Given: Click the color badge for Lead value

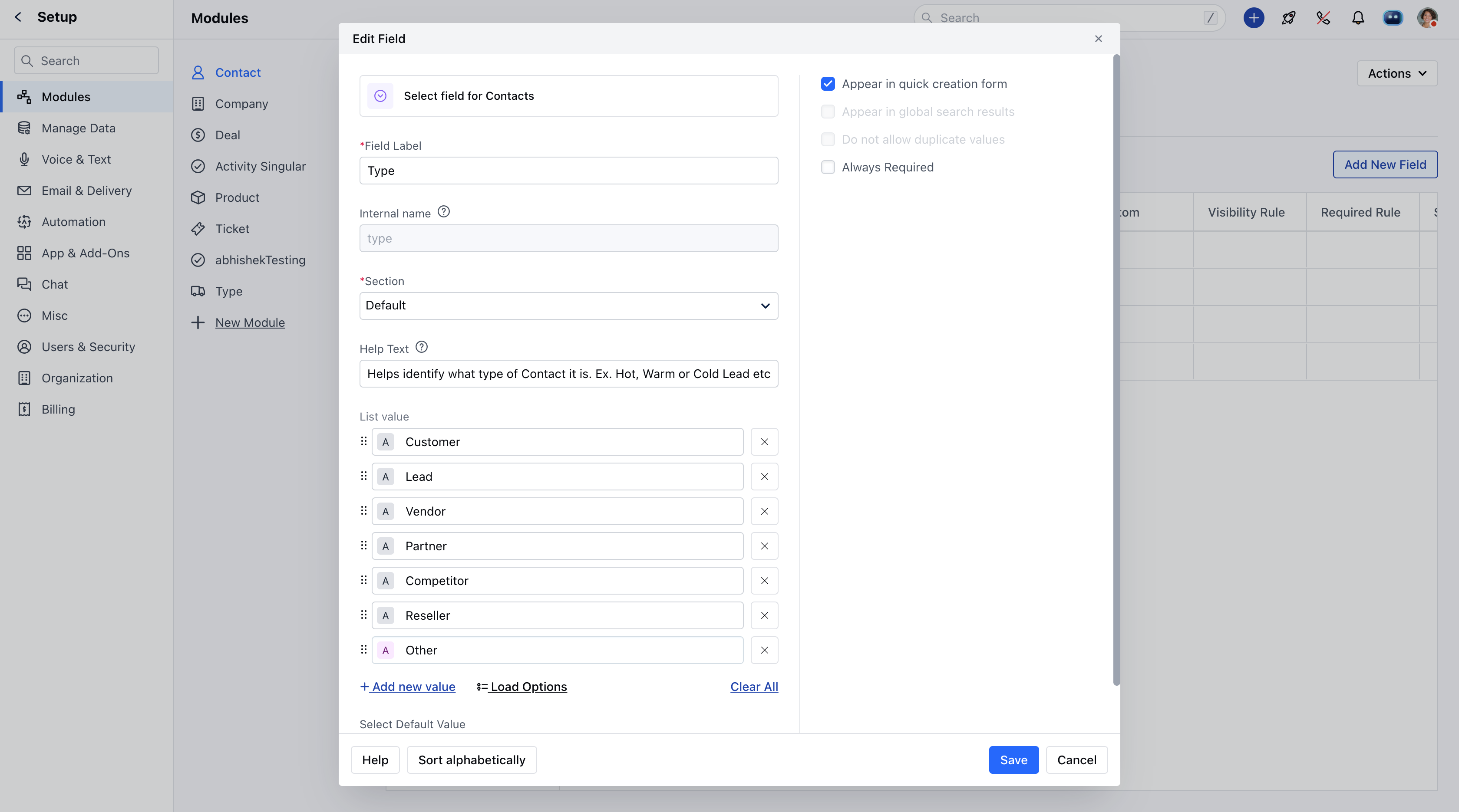Looking at the screenshot, I should point(386,477).
